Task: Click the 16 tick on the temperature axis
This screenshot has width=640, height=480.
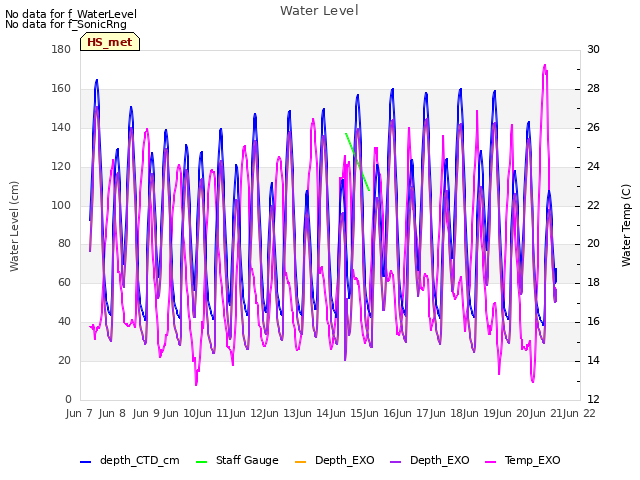Action: (x=593, y=322)
